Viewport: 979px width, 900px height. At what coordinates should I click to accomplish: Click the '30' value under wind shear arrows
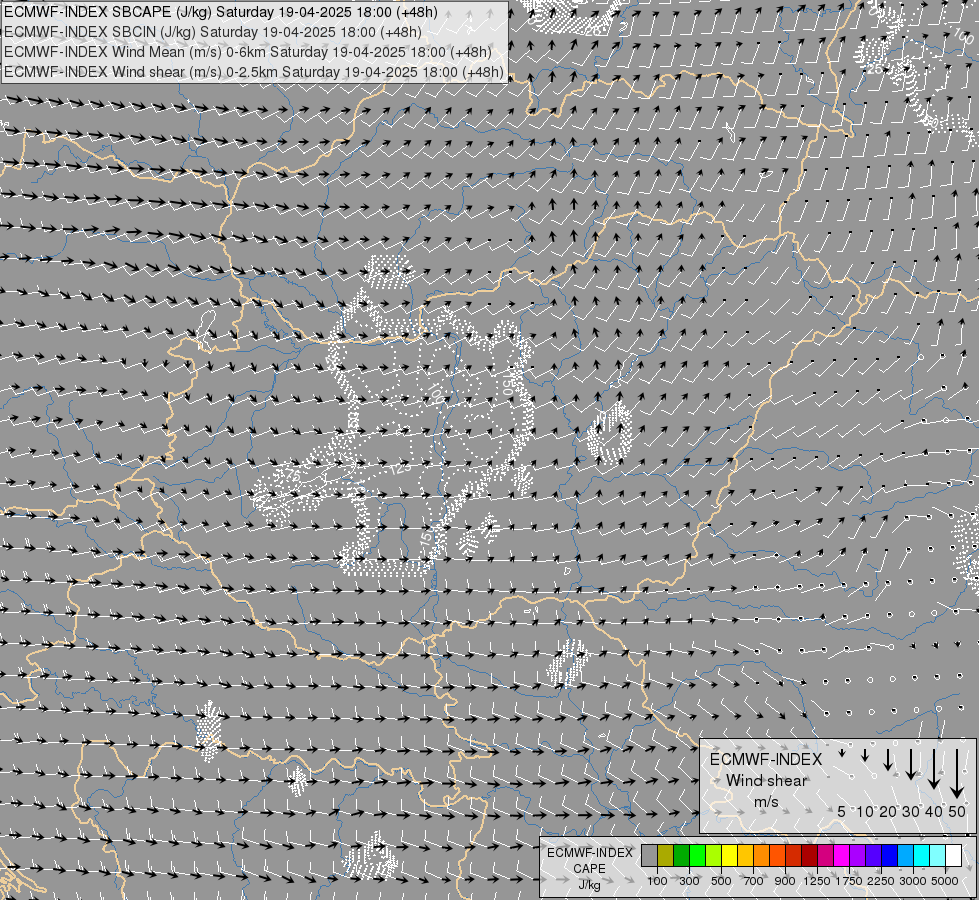[910, 811]
